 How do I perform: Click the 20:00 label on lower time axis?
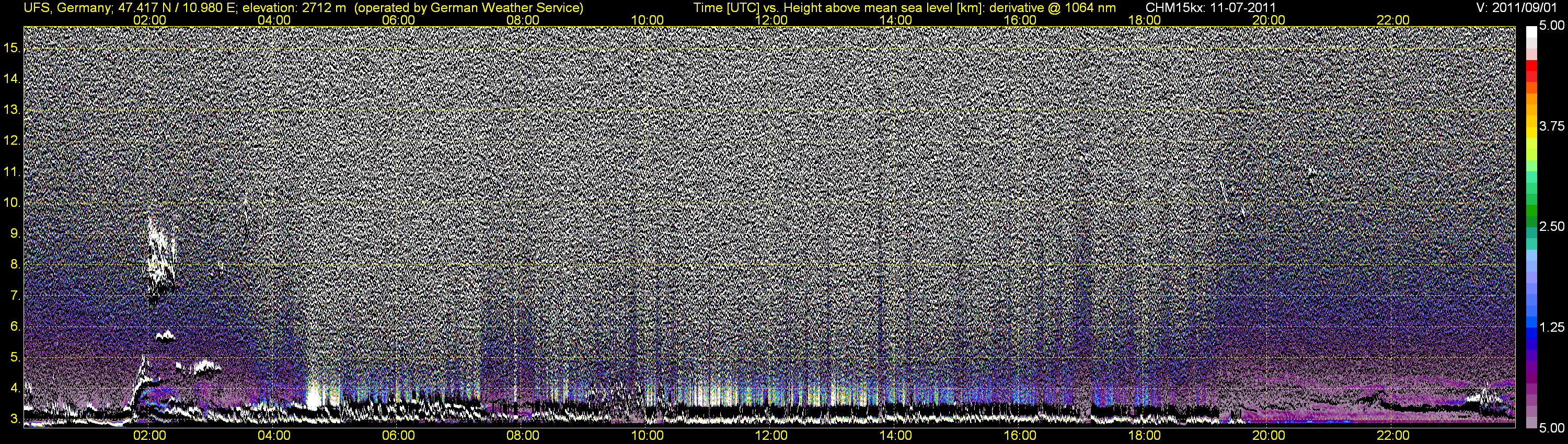coord(1269,436)
